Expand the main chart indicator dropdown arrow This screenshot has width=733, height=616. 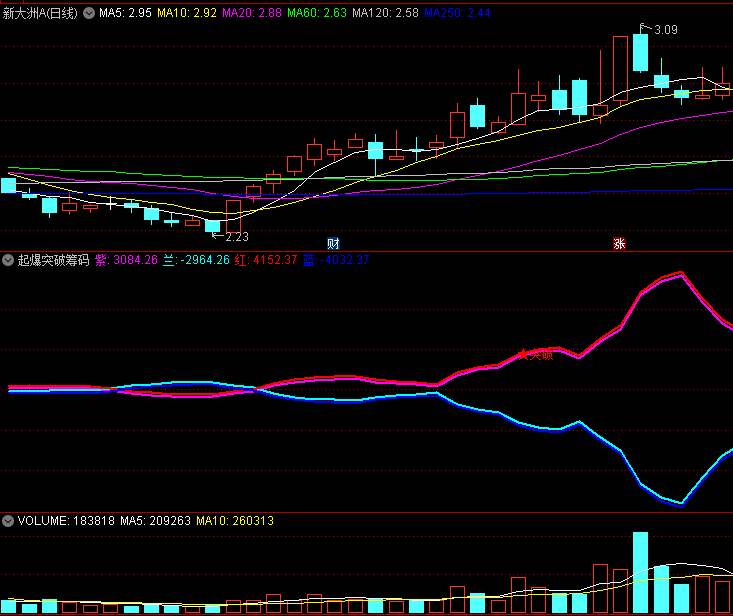[89, 13]
